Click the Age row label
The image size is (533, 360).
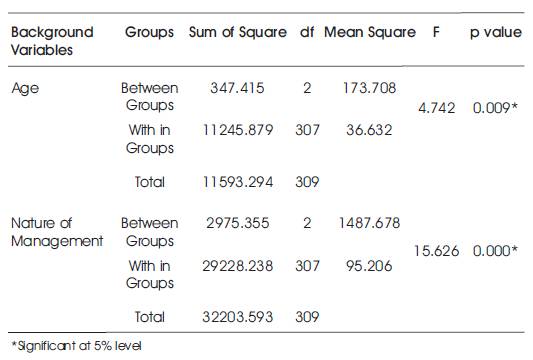coord(25,89)
